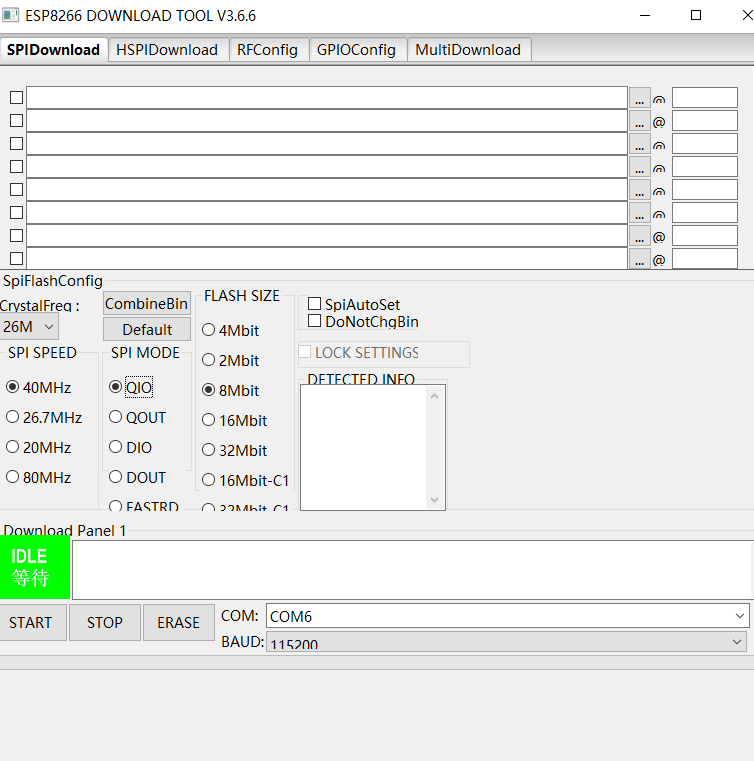Click the Download Panel 1 log area
Viewport: 754px width, 761px height.
point(412,570)
